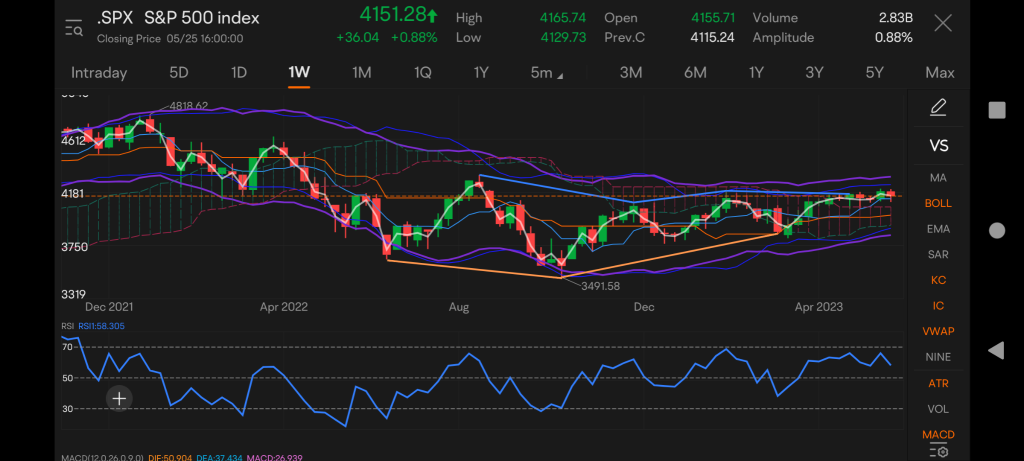Select the 1W candle tab
This screenshot has width=1024, height=461.
coord(299,72)
